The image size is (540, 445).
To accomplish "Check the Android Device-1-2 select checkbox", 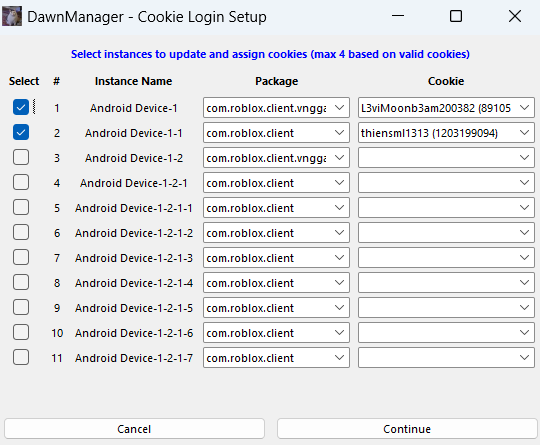I will point(21,157).
